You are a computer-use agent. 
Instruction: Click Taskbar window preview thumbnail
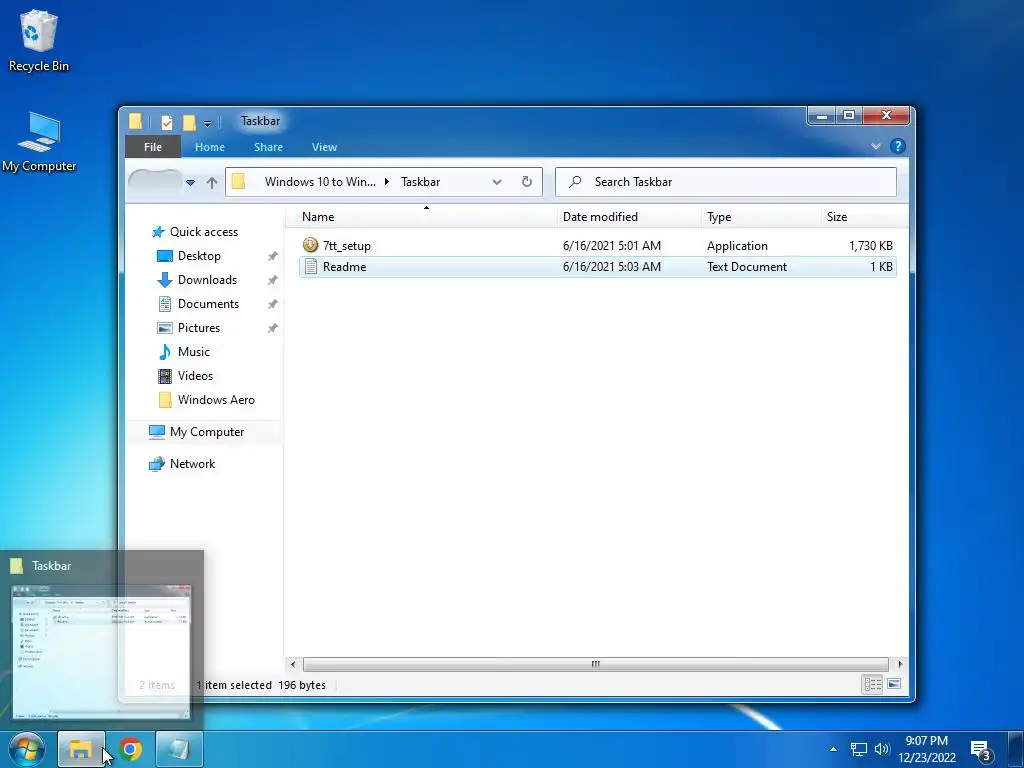click(x=102, y=652)
